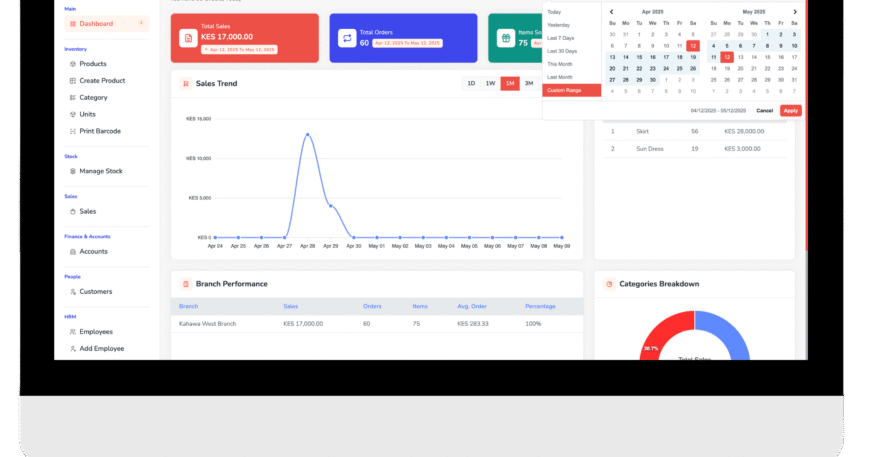This screenshot has height=457, width=870.
Task: Click the KES 28,000.00 value
Action: click(743, 131)
